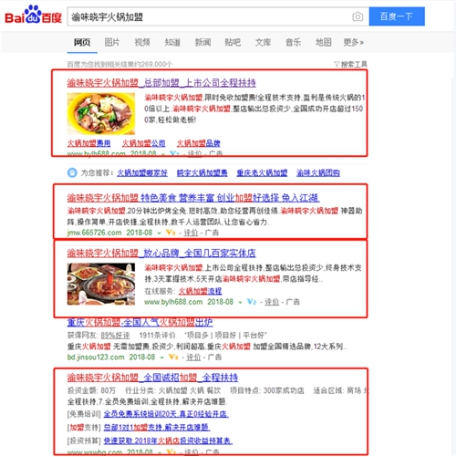Click the 为您推荐 recommendation icon
457x457 pixels.
pos(72,173)
